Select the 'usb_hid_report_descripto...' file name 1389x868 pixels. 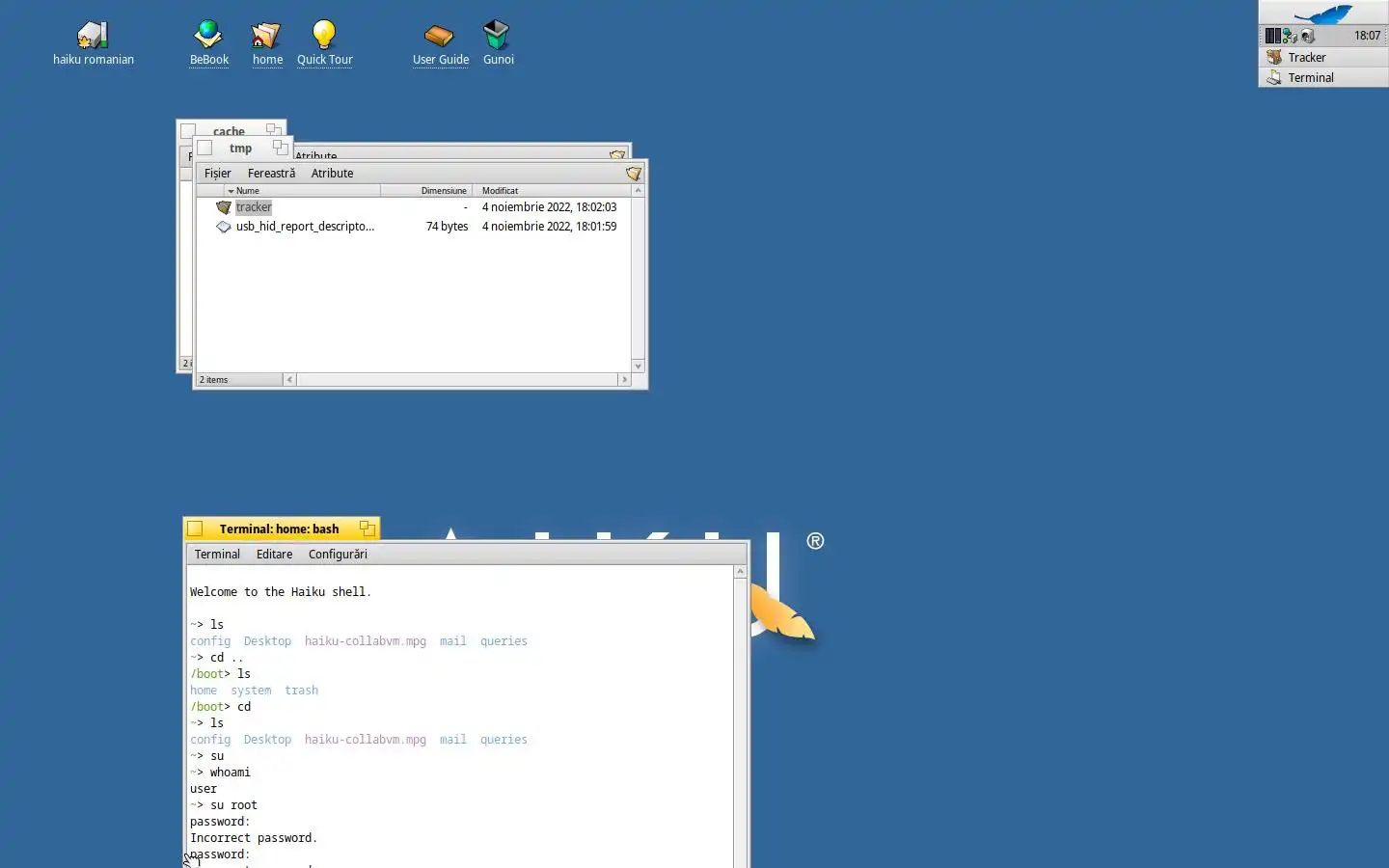click(x=305, y=227)
